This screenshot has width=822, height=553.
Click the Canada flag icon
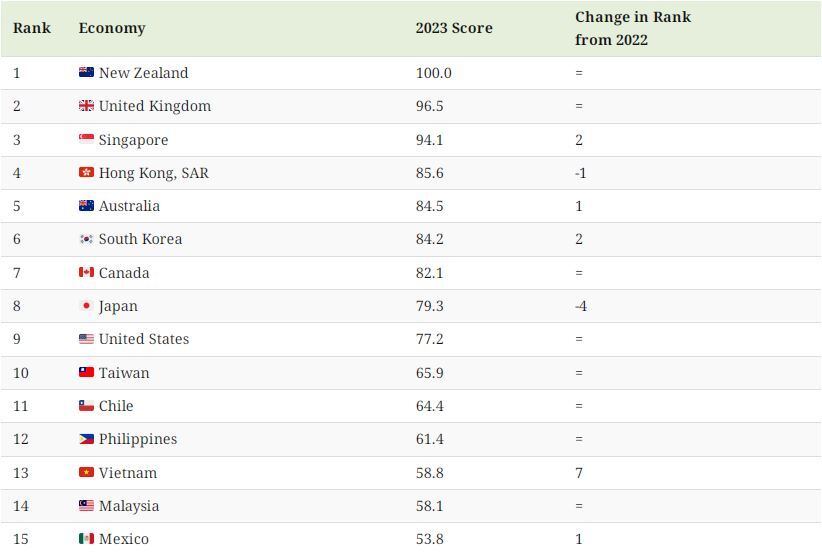(86, 273)
